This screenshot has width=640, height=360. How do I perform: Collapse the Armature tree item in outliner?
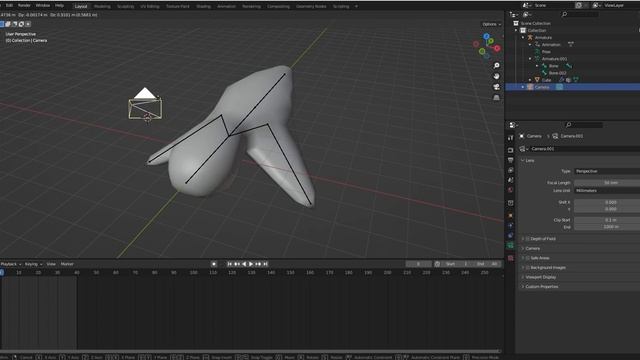point(523,37)
